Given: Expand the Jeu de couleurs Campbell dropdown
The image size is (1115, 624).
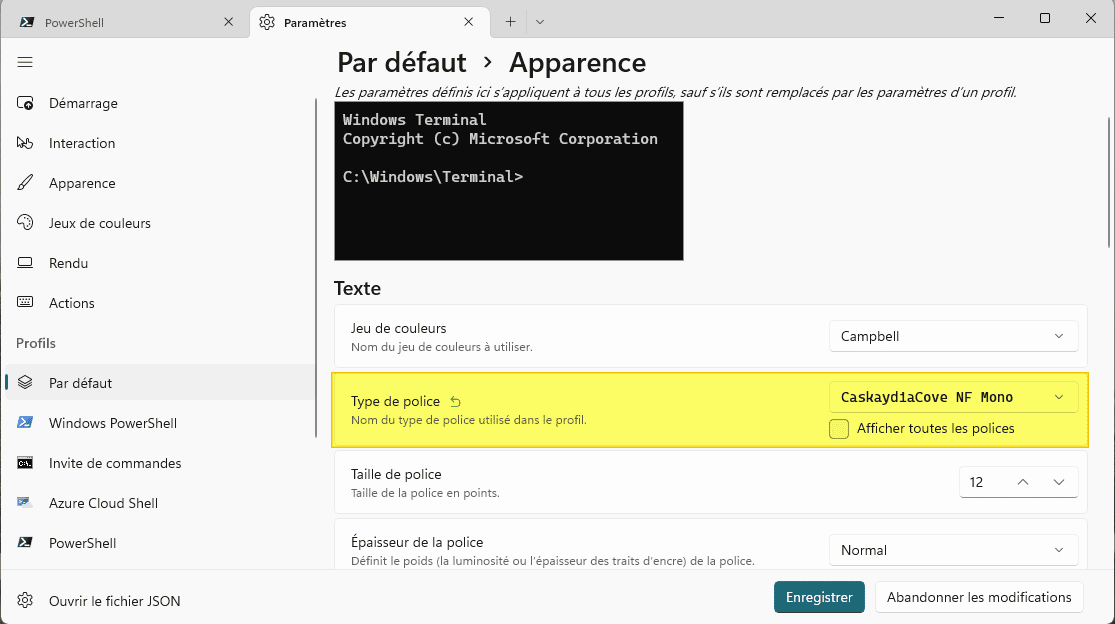Looking at the screenshot, I should (x=953, y=337).
